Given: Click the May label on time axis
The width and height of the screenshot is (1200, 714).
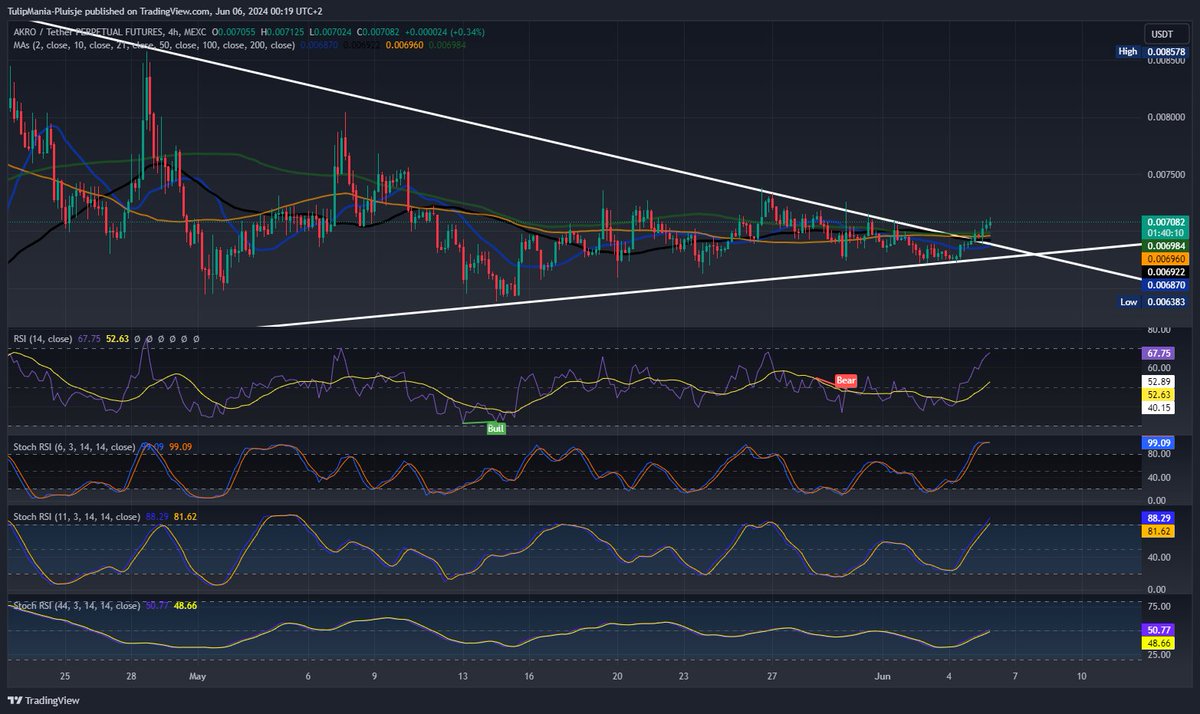Looking at the screenshot, I should click(x=197, y=676).
